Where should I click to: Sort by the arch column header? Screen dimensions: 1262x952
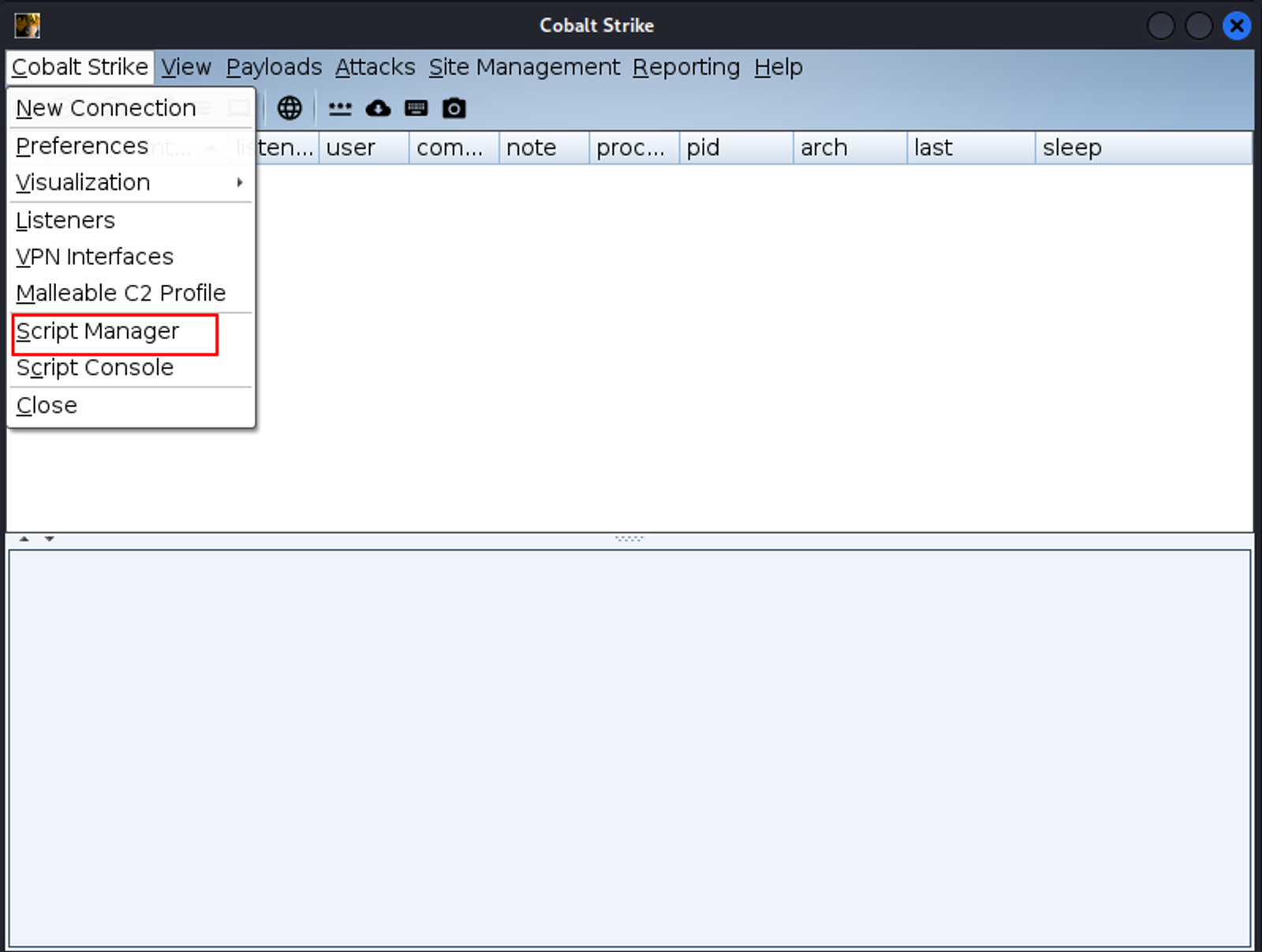850,147
